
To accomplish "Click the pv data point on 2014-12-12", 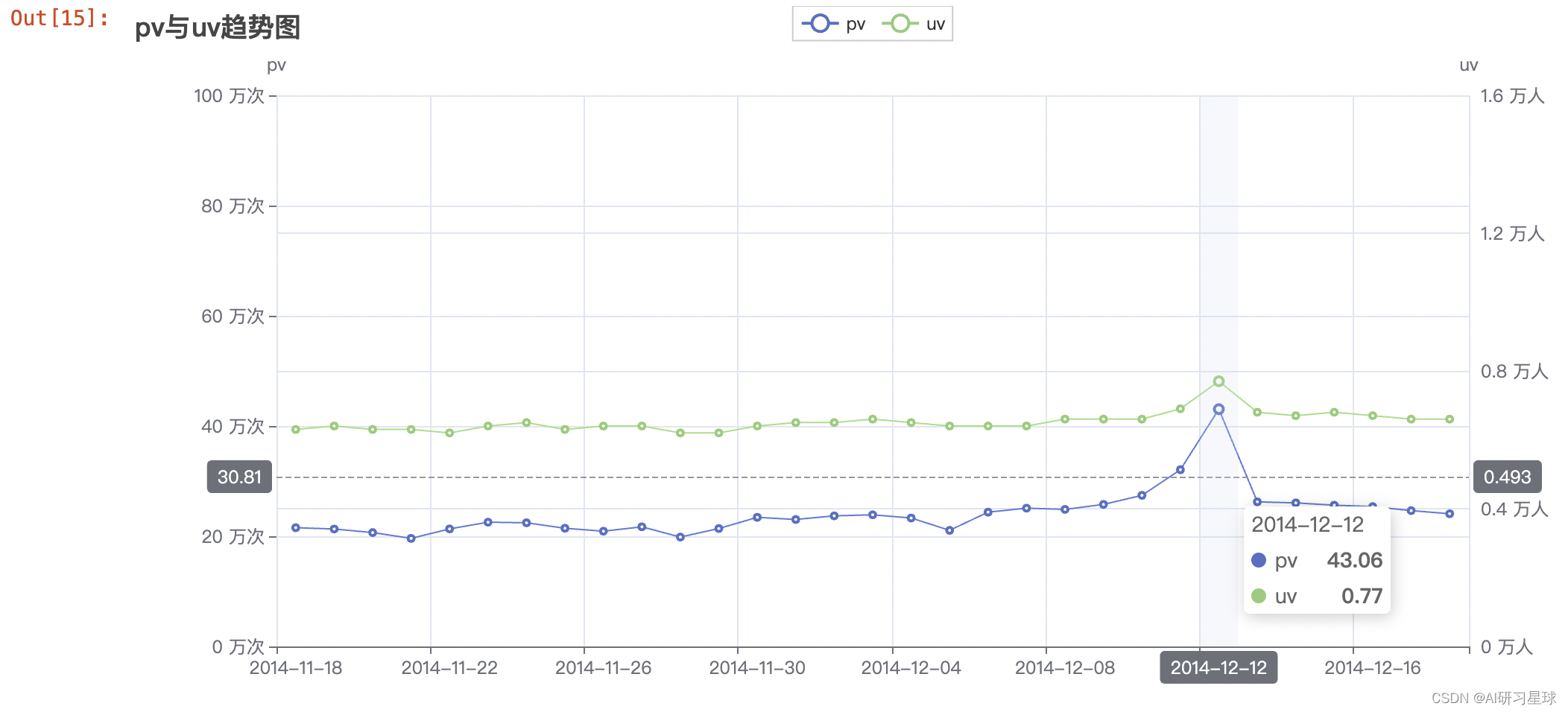I will (x=1218, y=409).
